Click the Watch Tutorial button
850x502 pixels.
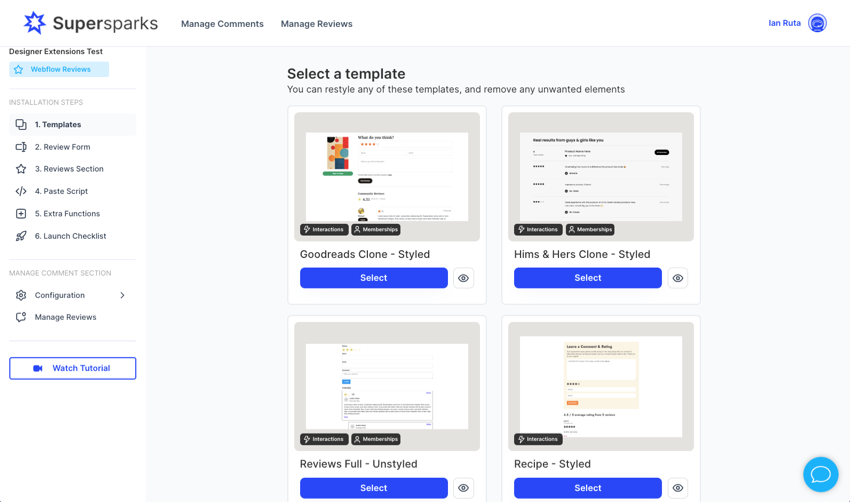coord(73,368)
